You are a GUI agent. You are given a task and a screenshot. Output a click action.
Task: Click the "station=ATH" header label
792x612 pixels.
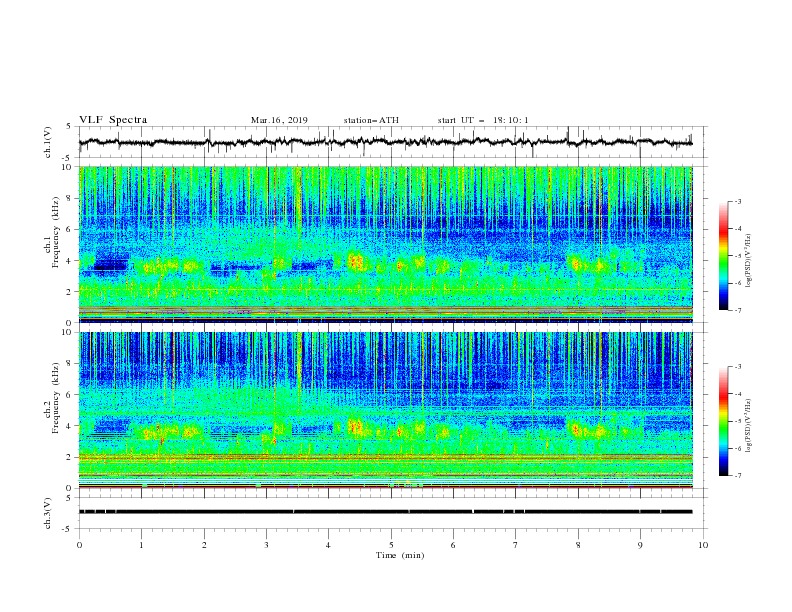pyautogui.click(x=371, y=120)
